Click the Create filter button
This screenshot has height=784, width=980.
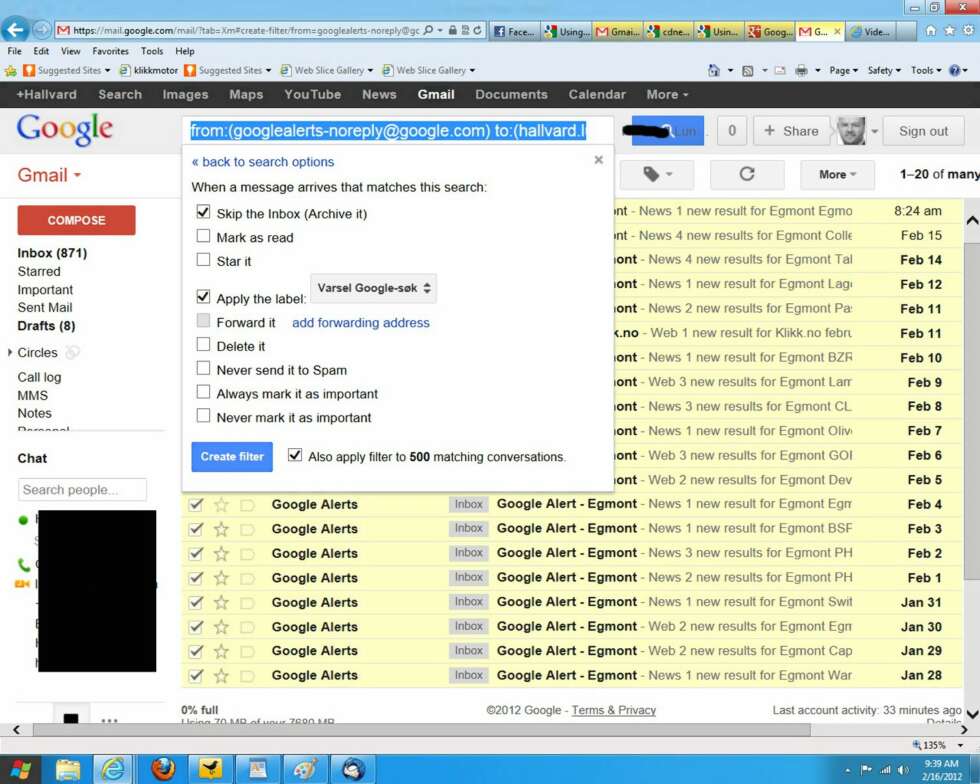tap(232, 457)
